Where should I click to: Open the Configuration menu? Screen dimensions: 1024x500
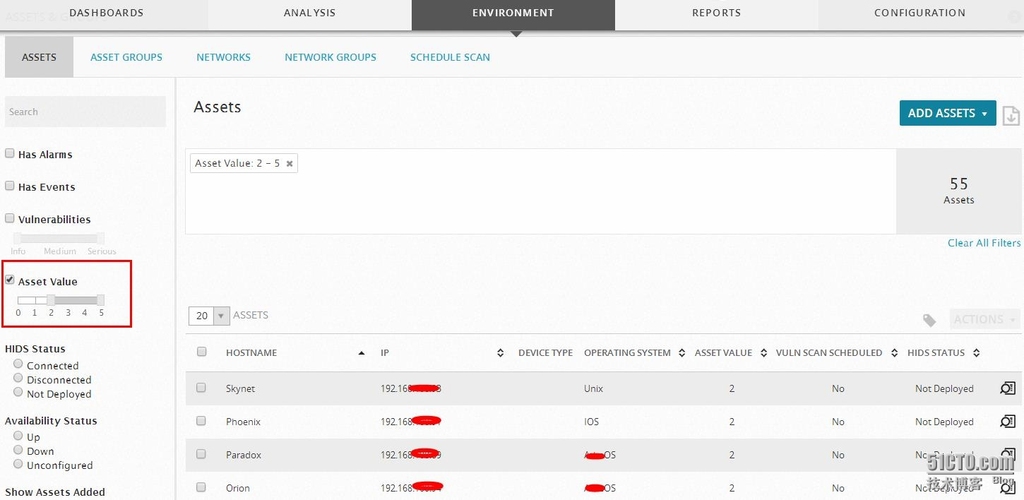[920, 13]
